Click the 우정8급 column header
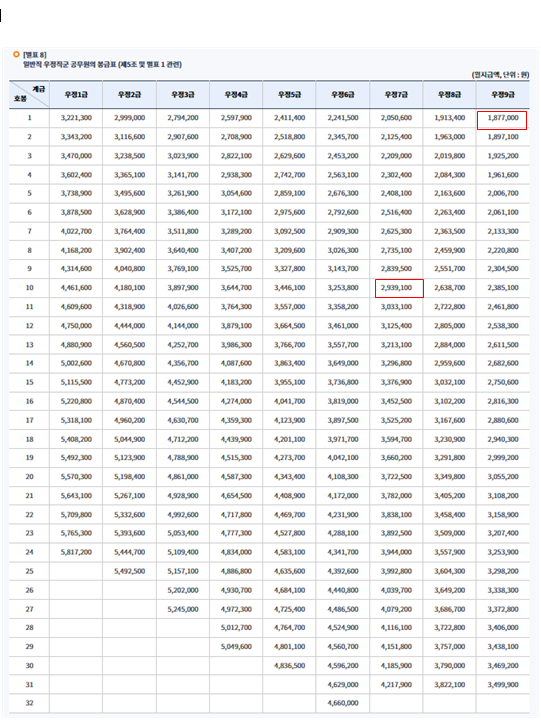The height and width of the screenshot is (728, 541). [x=450, y=95]
